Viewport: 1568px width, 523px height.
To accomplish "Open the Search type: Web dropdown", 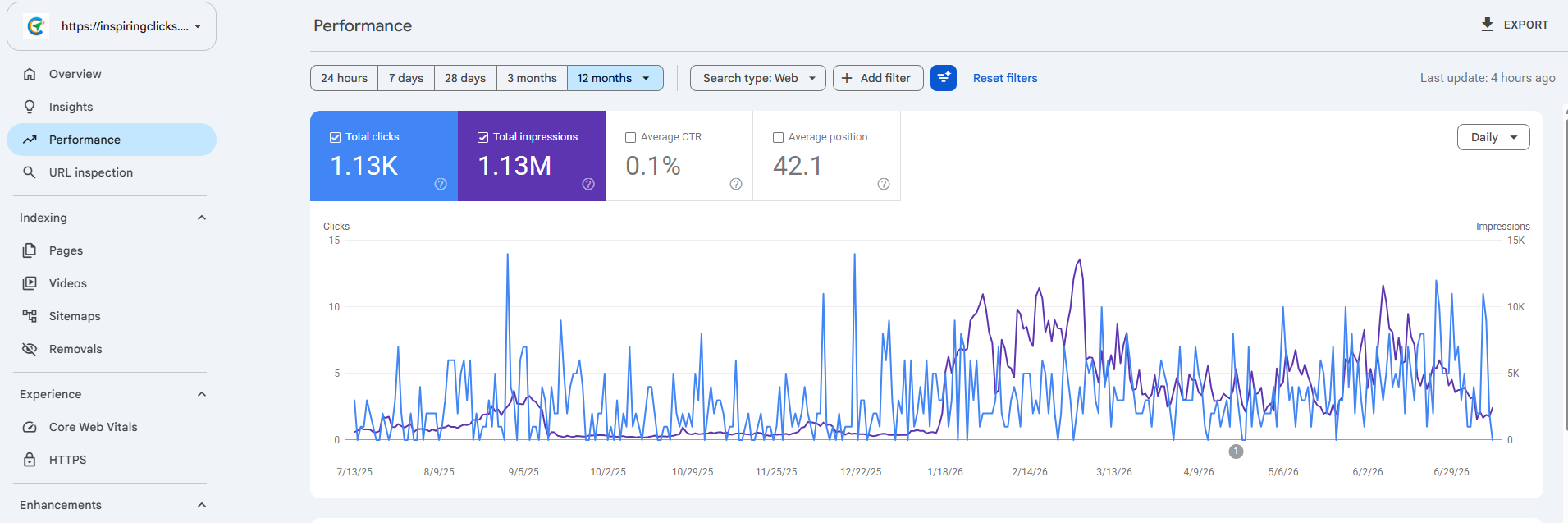I will 757,78.
